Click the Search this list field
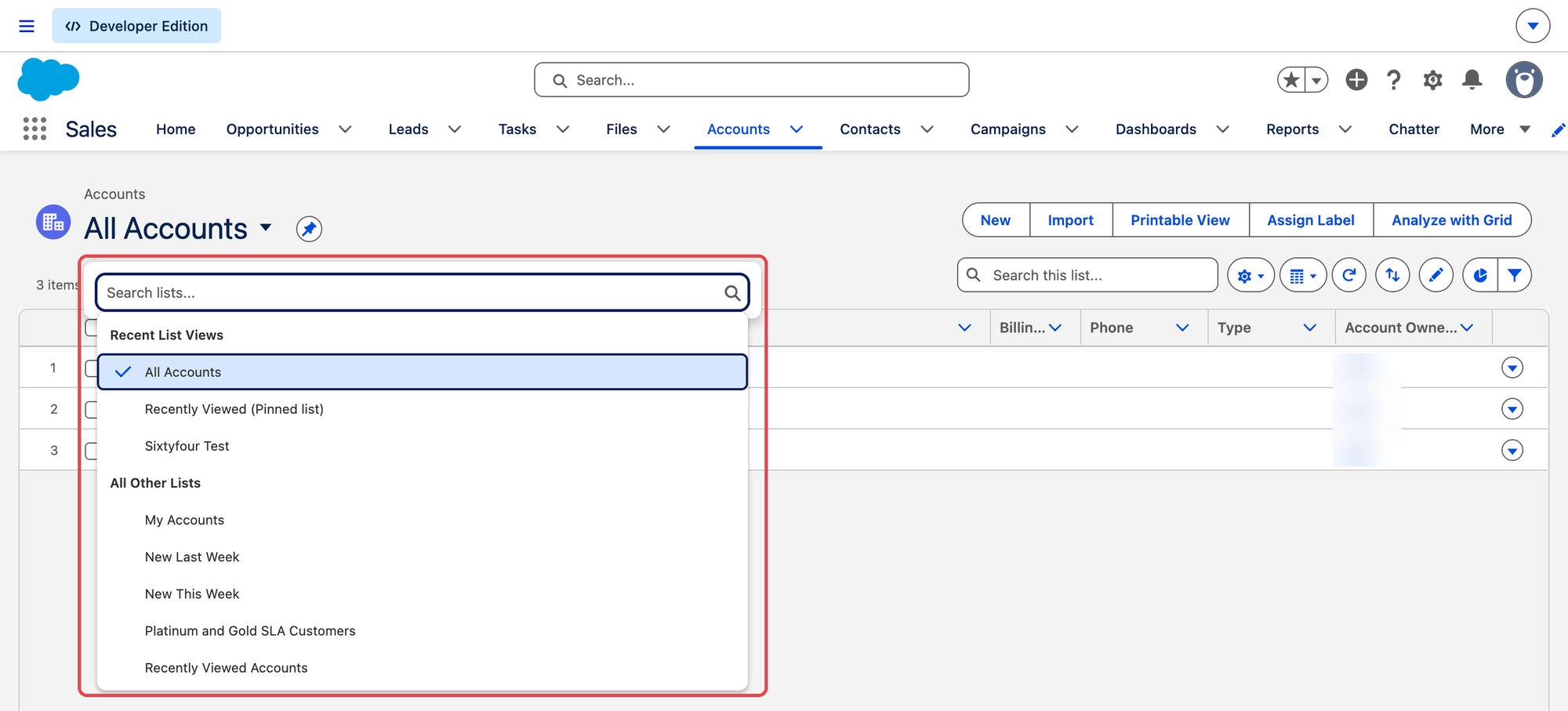 [x=1087, y=275]
